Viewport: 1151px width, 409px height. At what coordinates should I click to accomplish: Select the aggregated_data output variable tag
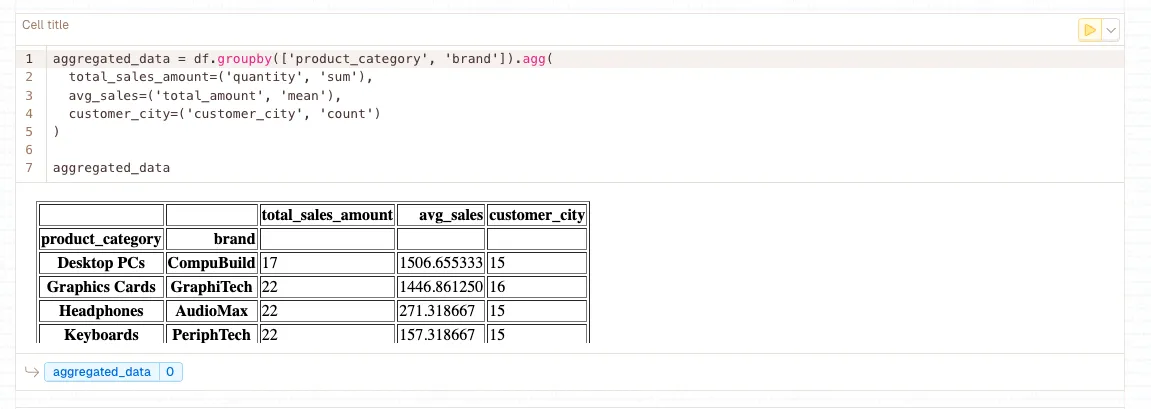101,372
